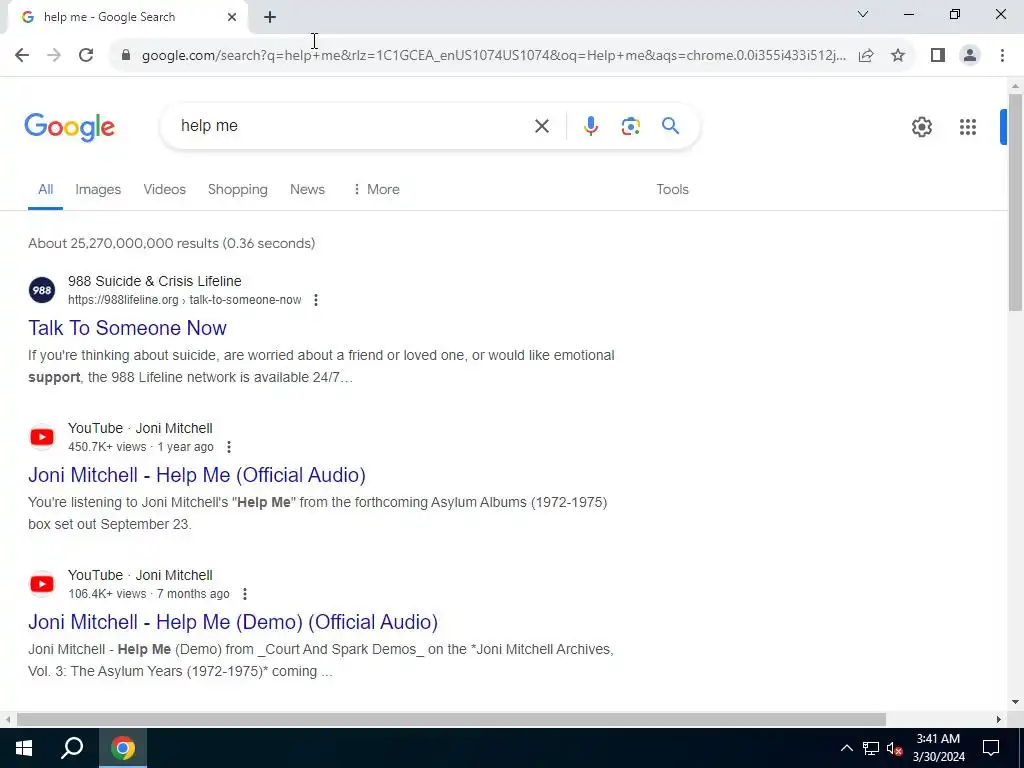Go back to the previous page
The width and height of the screenshot is (1024, 768).
[x=22, y=56]
